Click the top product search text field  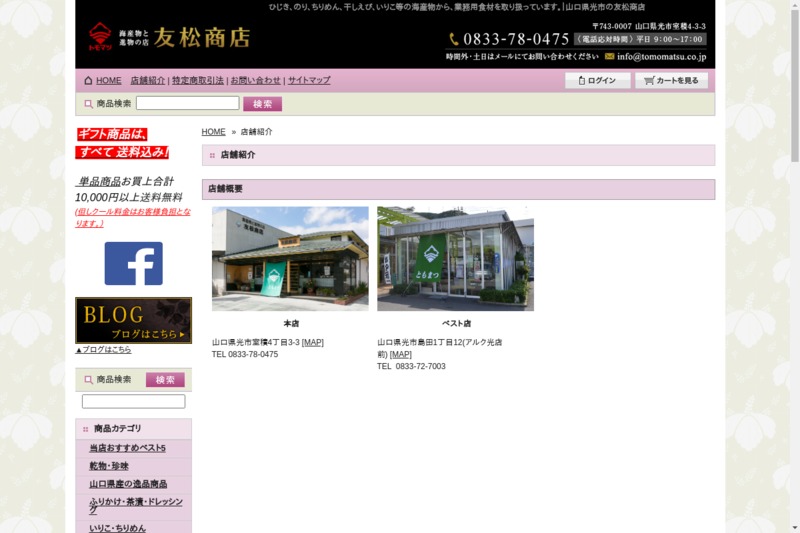pos(187,103)
